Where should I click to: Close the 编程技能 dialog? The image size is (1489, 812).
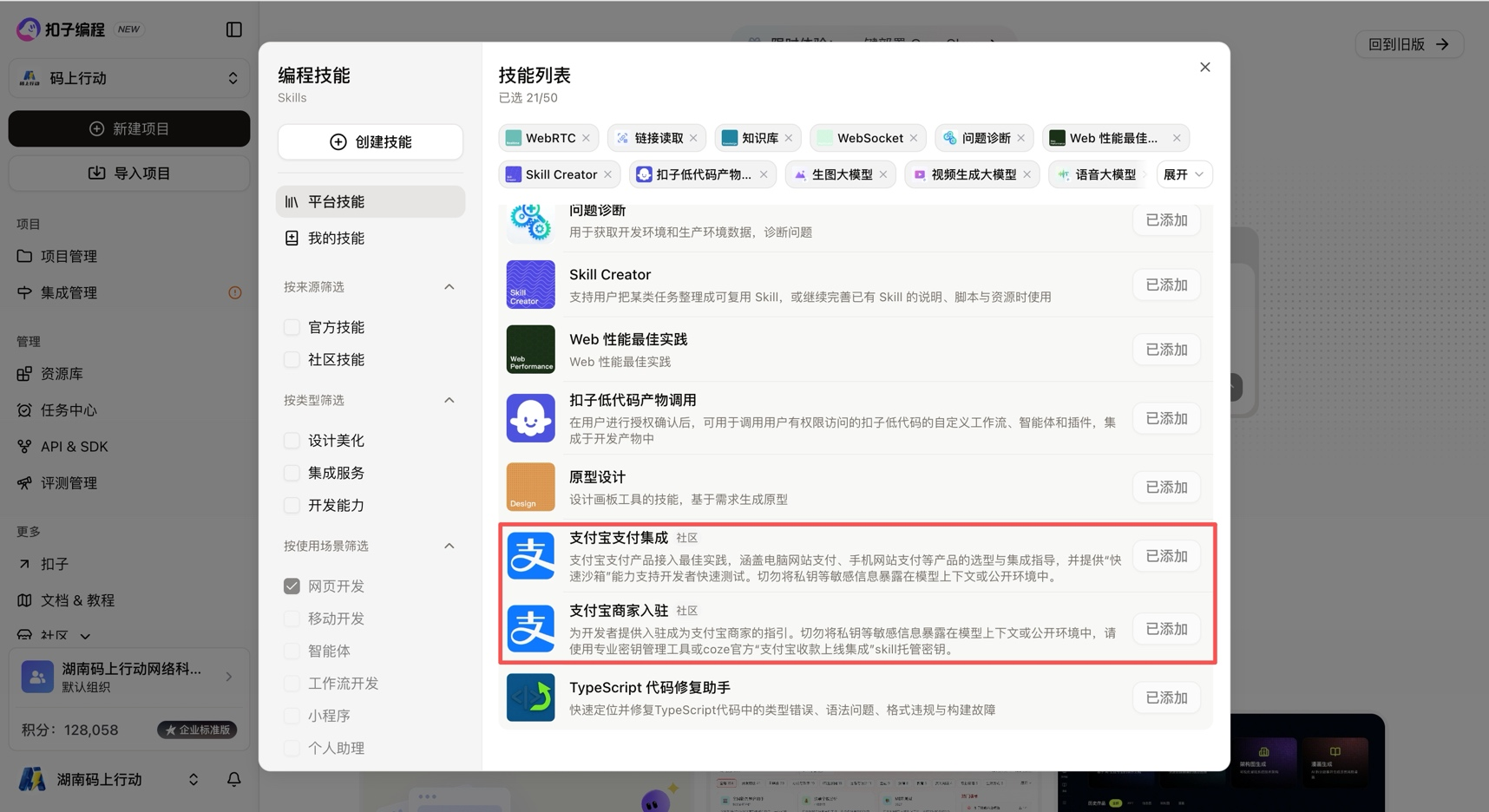click(x=1204, y=67)
